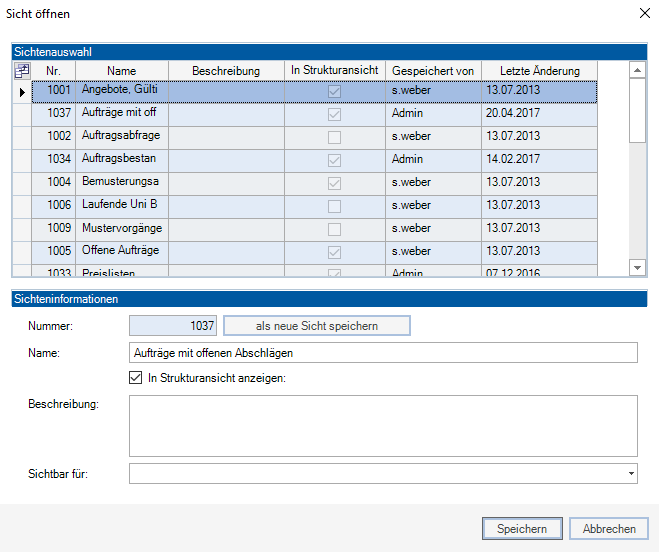Click the 'Abbrechen' button
Screen dimensions: 659x552
[609, 529]
